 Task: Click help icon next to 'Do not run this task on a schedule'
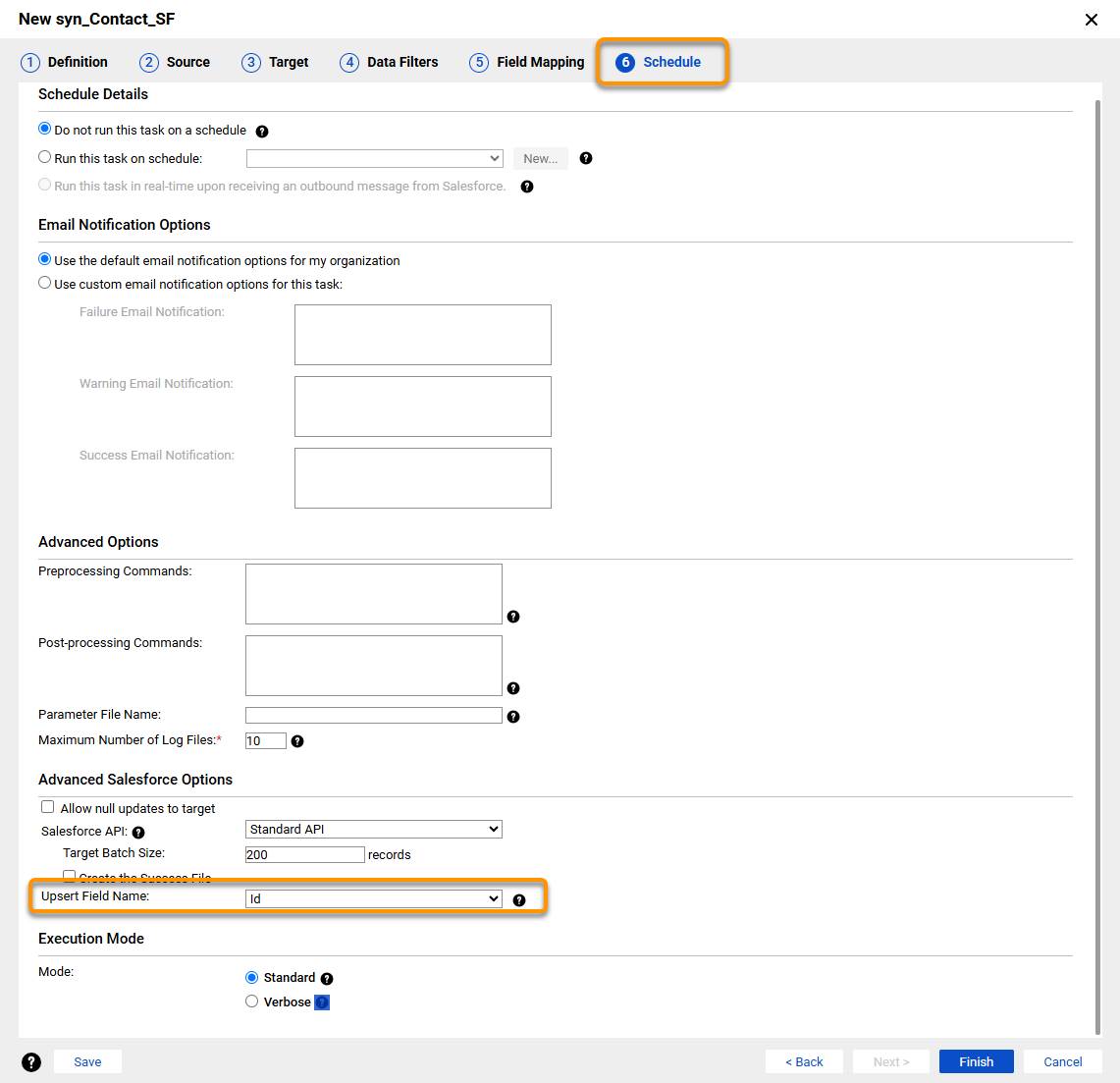click(x=262, y=132)
